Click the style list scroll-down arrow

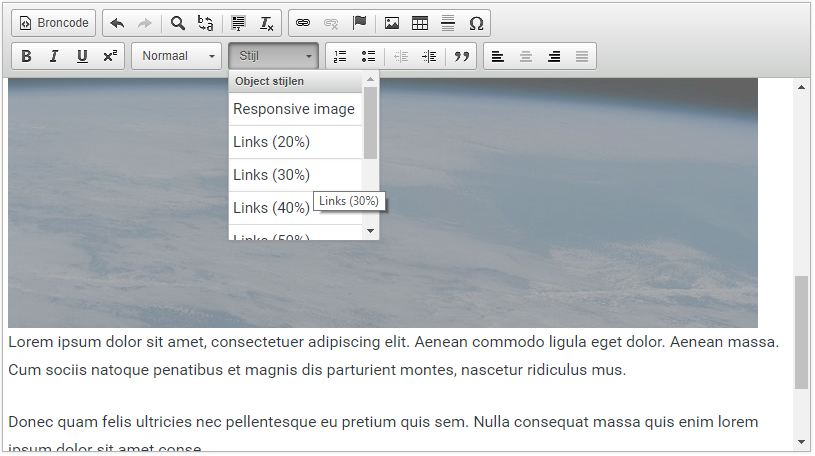coord(370,231)
